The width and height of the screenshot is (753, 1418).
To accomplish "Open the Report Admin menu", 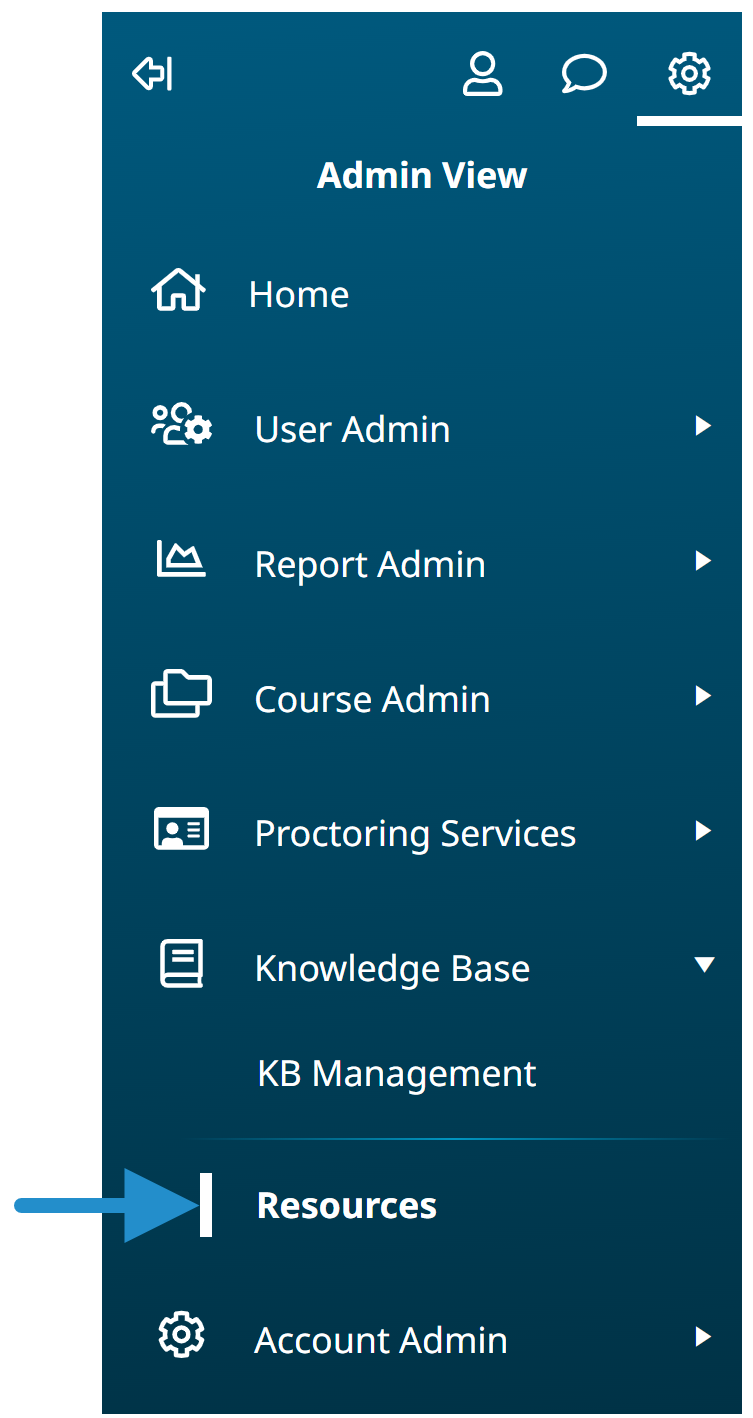I will tap(370, 564).
